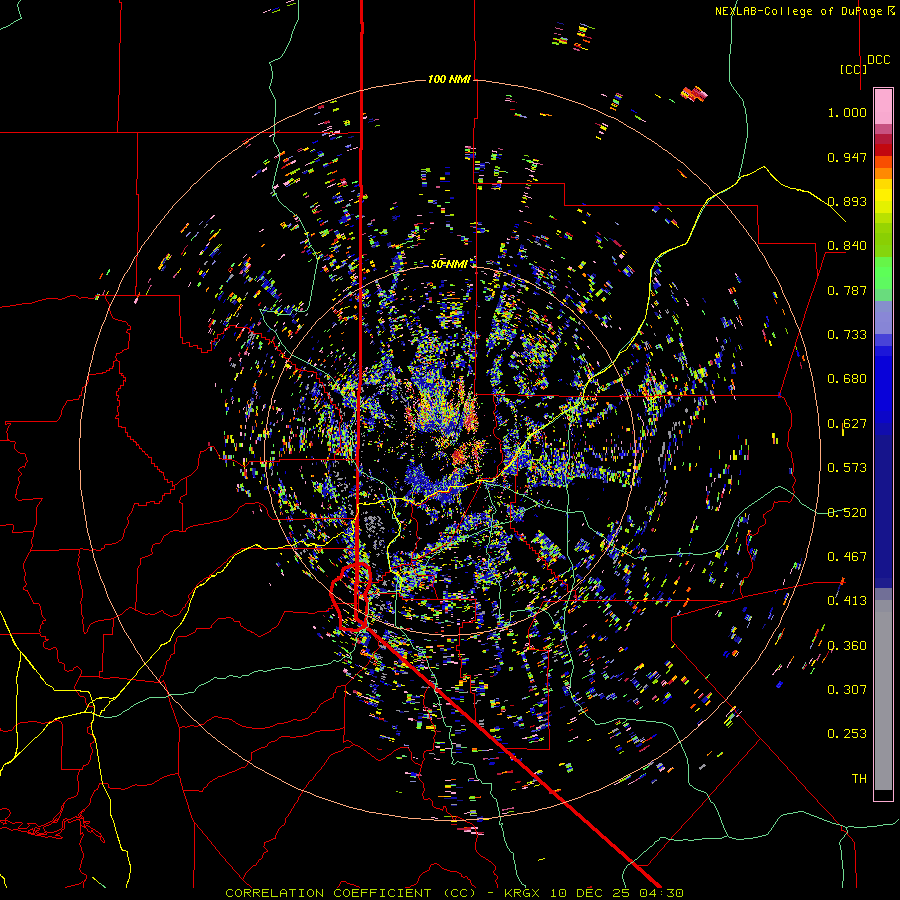Viewport: 900px width, 900px height.
Task: Select the 0.840 scale value
Action: tap(847, 246)
